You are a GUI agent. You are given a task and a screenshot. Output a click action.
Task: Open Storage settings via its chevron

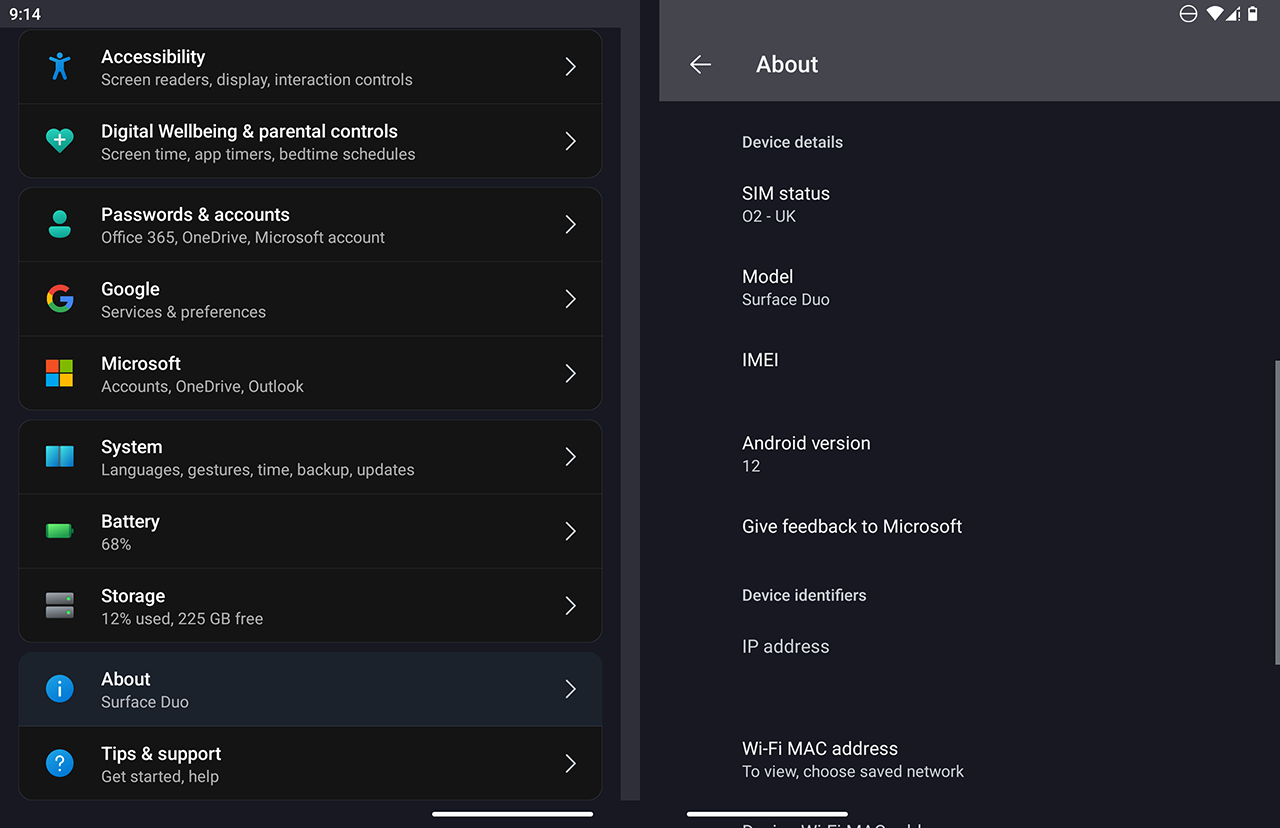point(570,605)
